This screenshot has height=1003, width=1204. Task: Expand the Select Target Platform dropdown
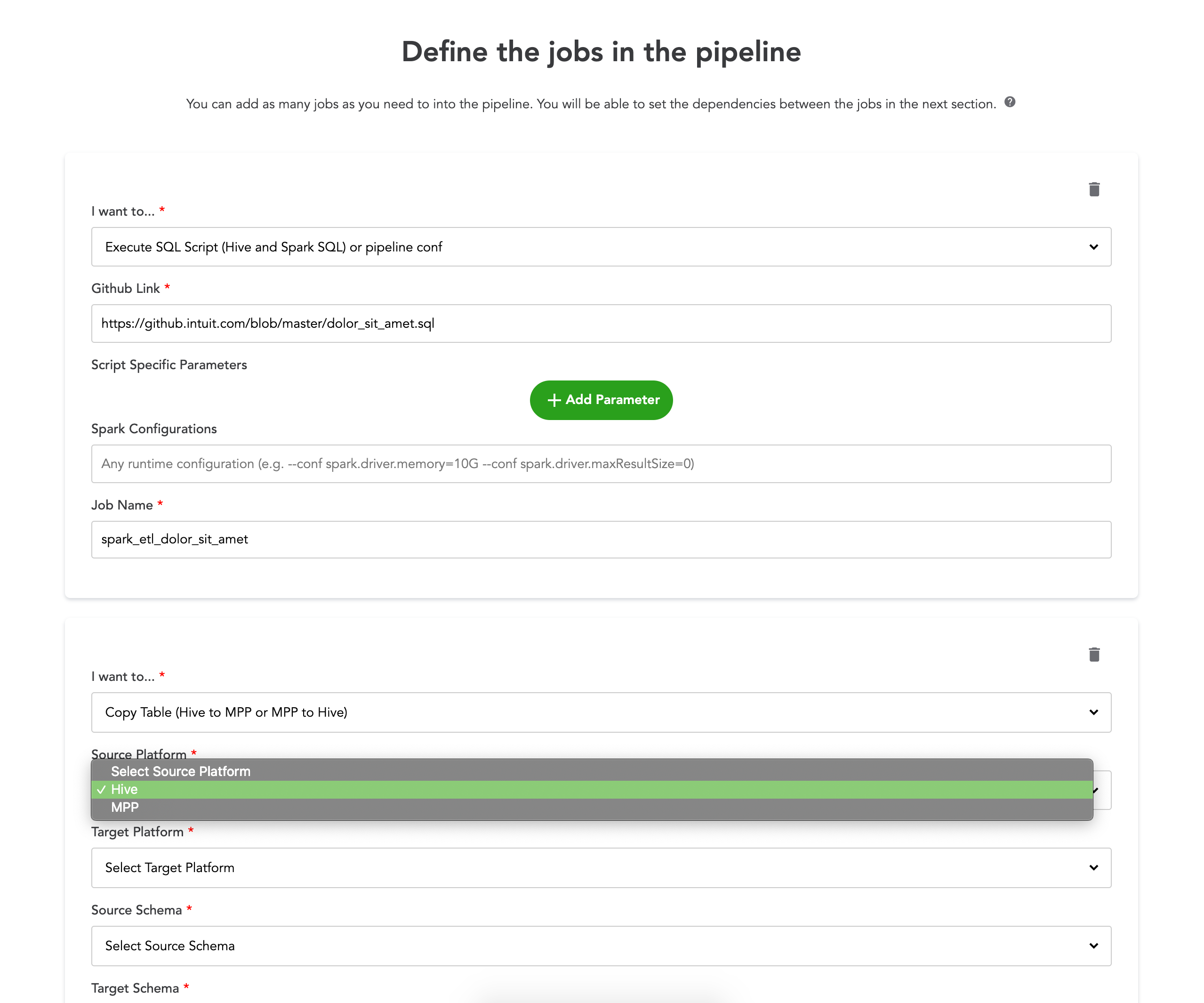pyautogui.click(x=601, y=868)
